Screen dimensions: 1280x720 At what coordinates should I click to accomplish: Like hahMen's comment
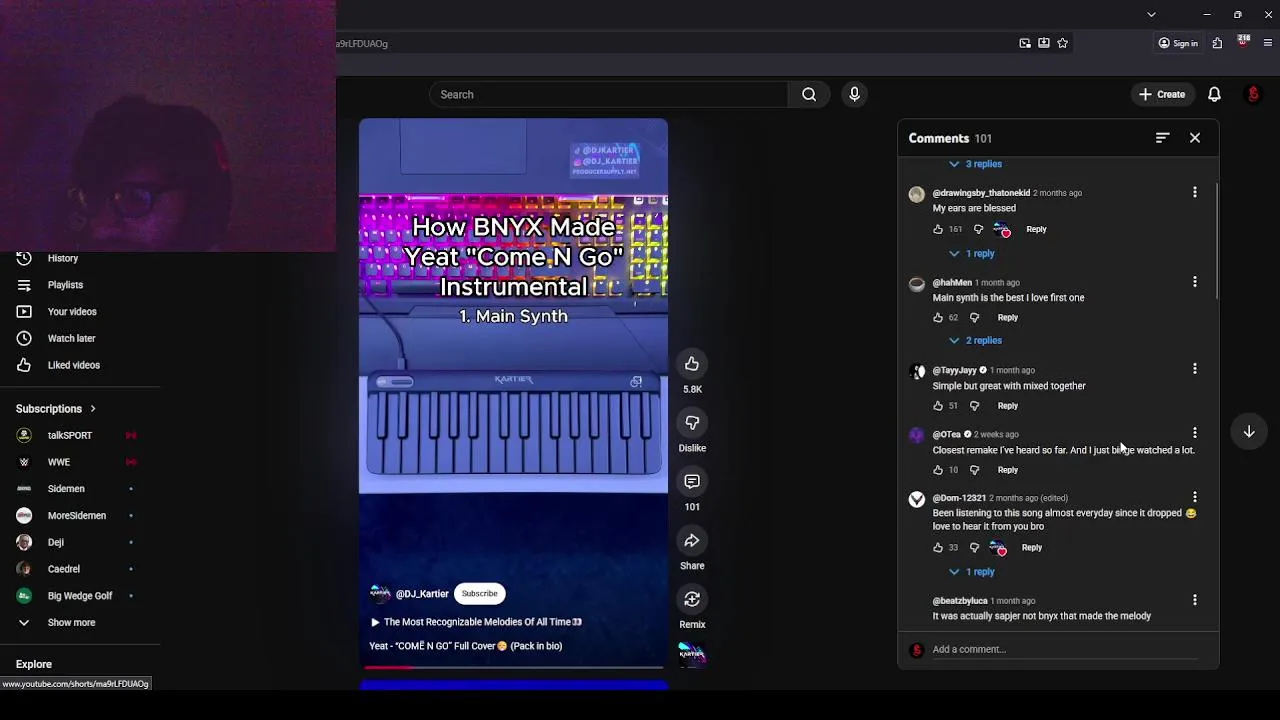tap(938, 318)
